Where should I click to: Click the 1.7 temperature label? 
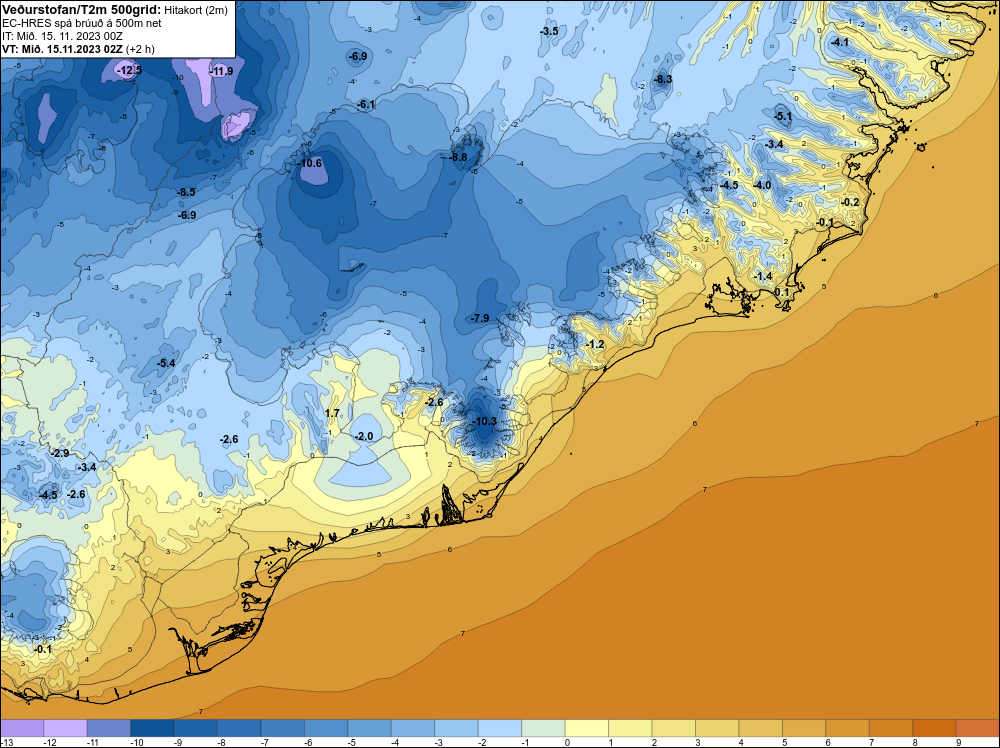pyautogui.click(x=332, y=413)
